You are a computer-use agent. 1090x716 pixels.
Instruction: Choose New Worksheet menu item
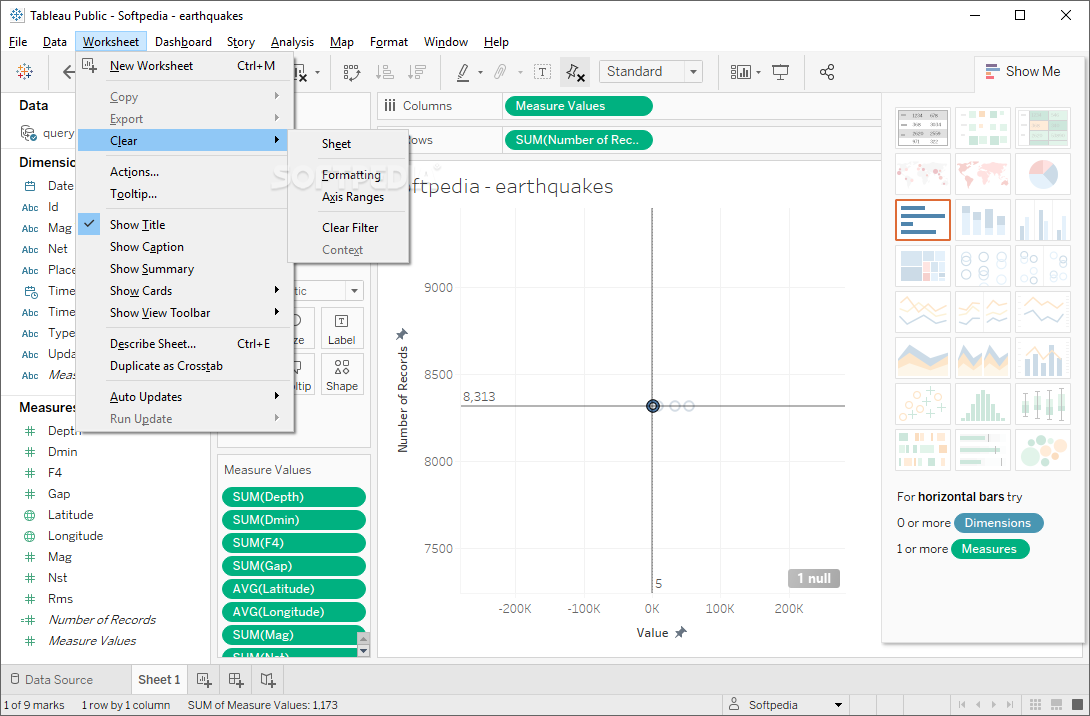[x=183, y=65]
